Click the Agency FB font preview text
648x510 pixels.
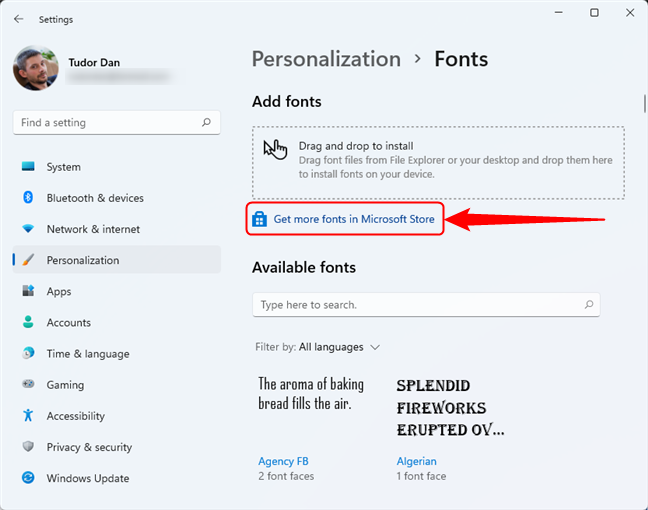tap(311, 393)
